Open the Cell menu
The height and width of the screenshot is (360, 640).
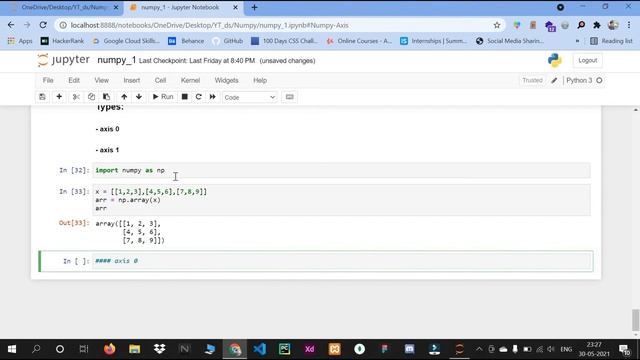click(x=160, y=80)
